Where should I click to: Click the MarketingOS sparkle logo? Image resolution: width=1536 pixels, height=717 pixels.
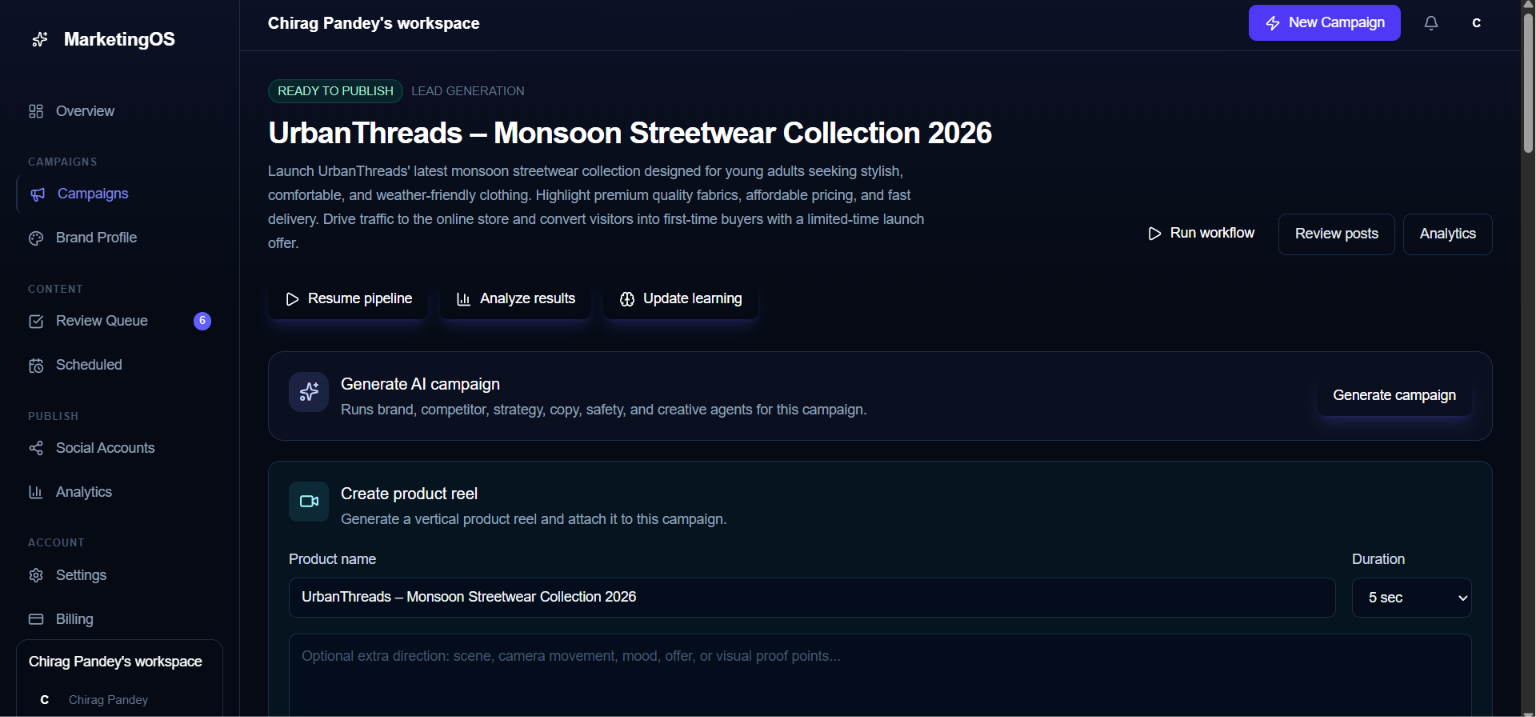click(39, 40)
